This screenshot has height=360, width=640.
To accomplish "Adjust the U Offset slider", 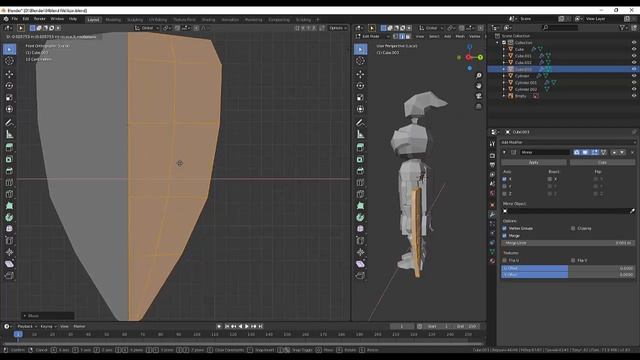I will point(568,269).
